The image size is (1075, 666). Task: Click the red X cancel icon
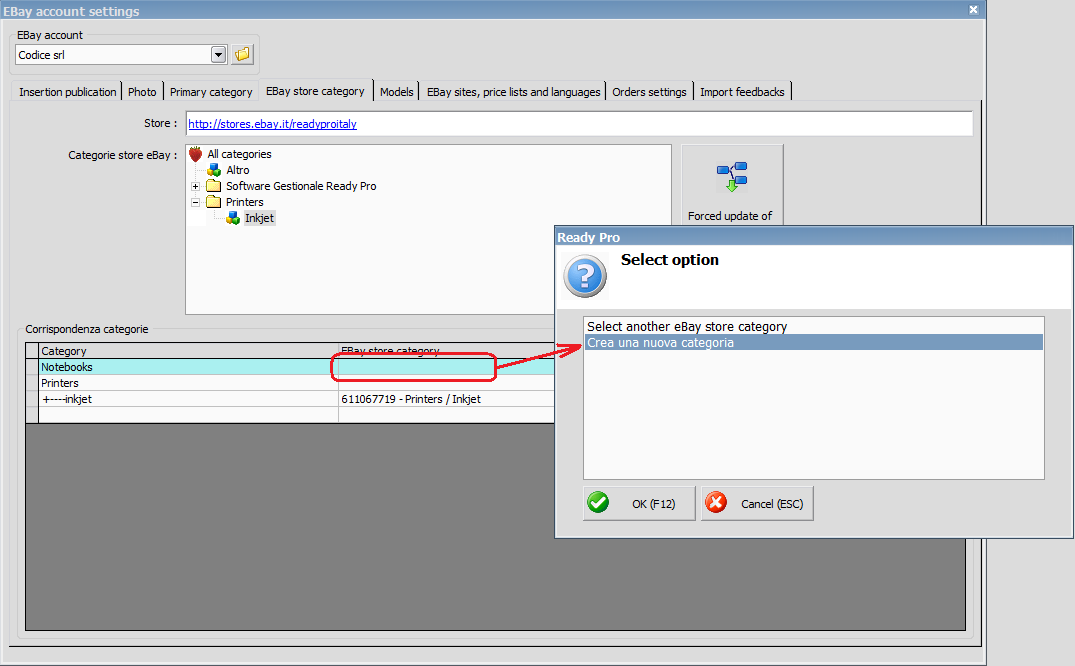pyautogui.click(x=716, y=503)
